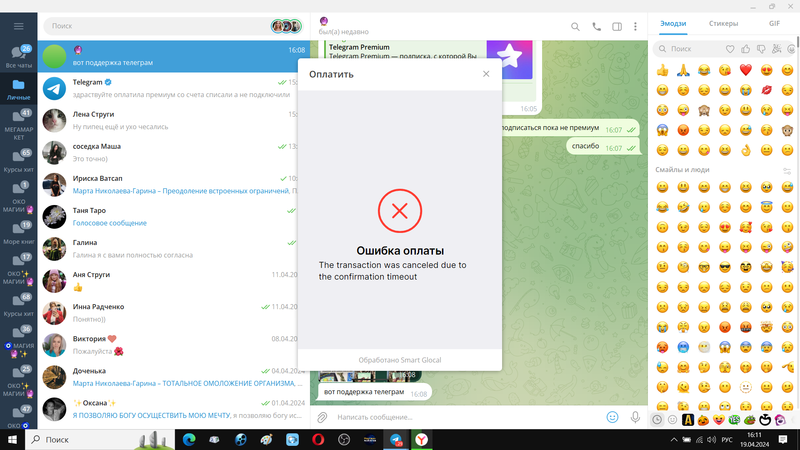The image size is (800, 450).
Task: Open the three-dot chat options menu
Action: (635, 27)
